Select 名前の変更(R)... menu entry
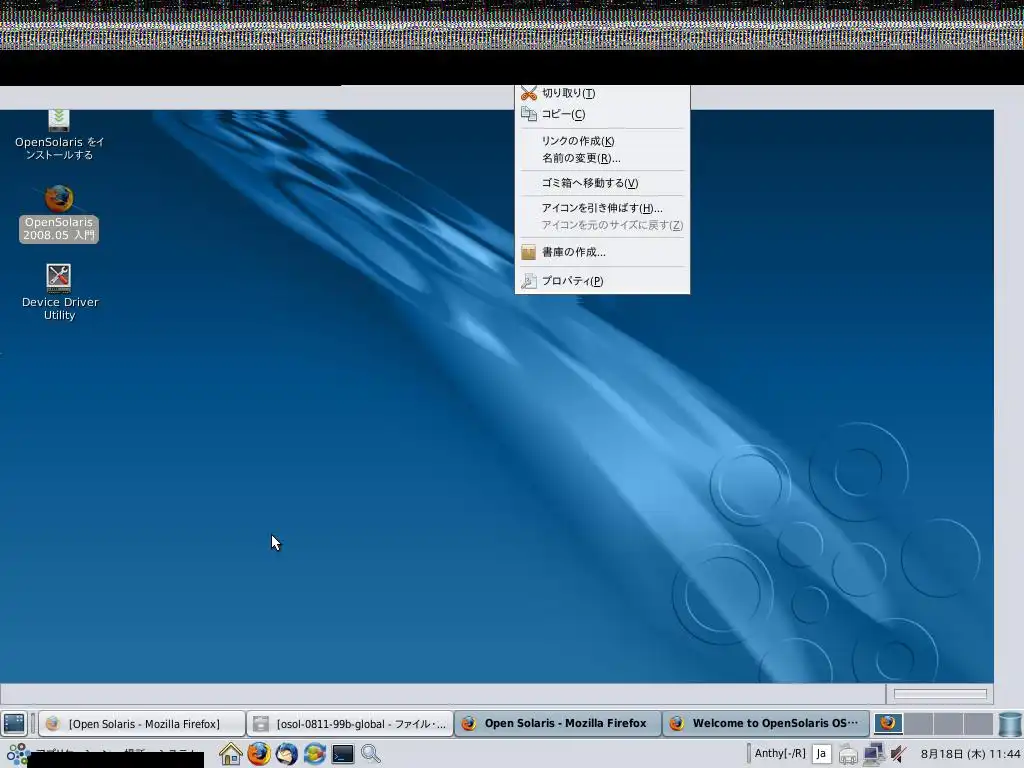This screenshot has width=1024, height=768. pyautogui.click(x=602, y=158)
